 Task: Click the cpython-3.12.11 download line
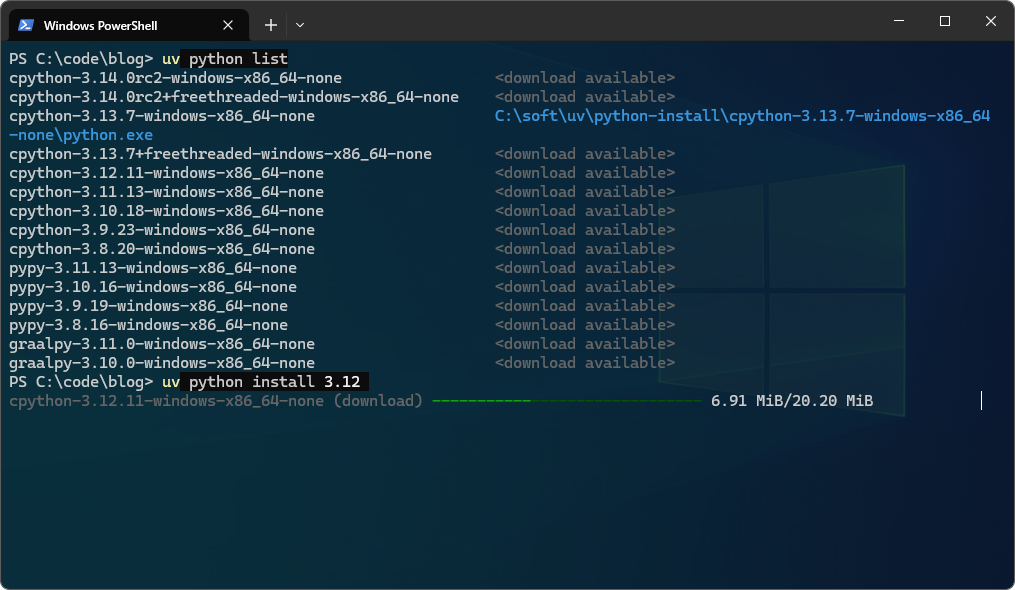tap(216, 400)
